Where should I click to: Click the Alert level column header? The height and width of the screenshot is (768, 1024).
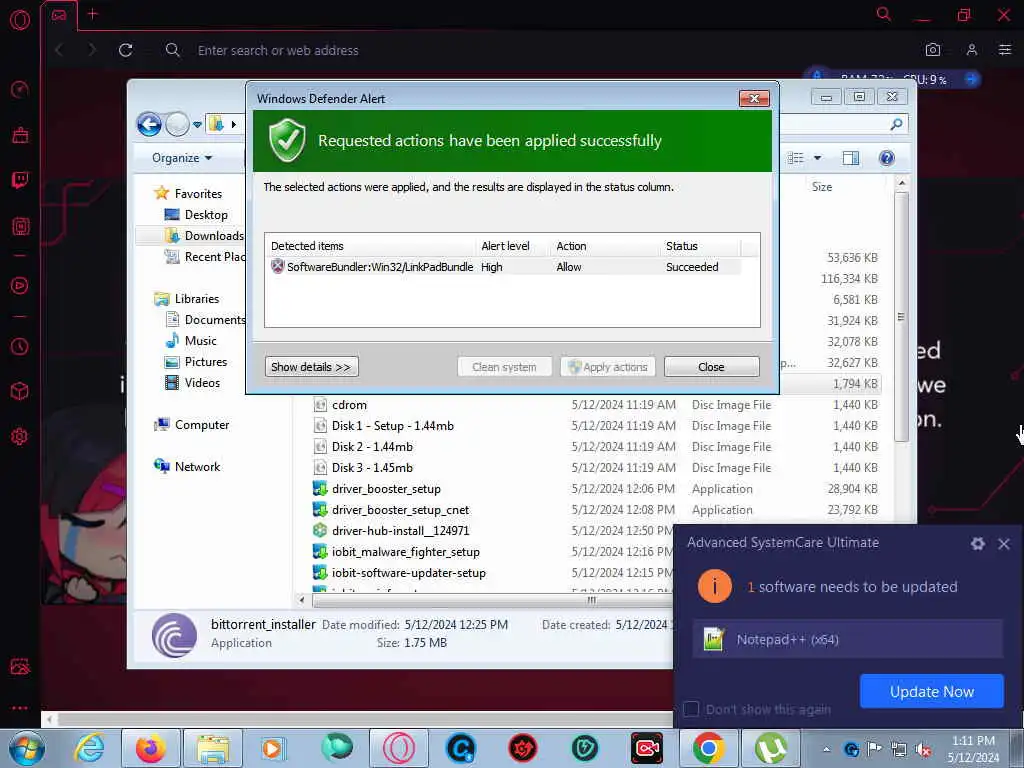505,246
